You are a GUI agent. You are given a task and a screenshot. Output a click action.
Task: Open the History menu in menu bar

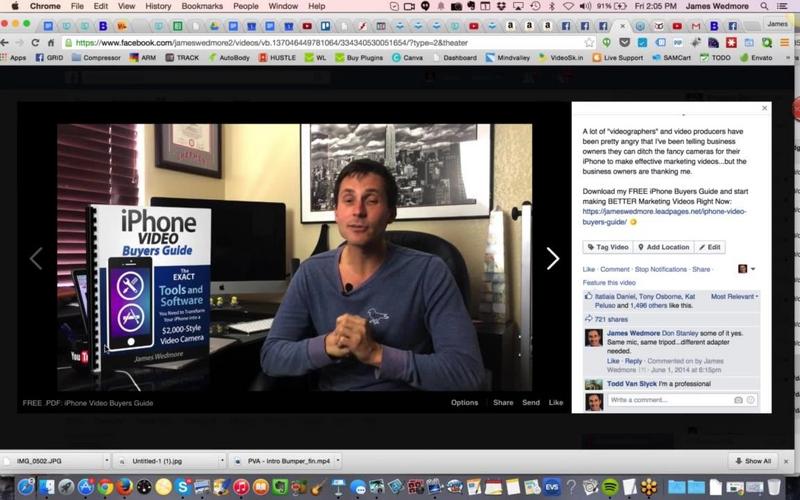(158, 6)
